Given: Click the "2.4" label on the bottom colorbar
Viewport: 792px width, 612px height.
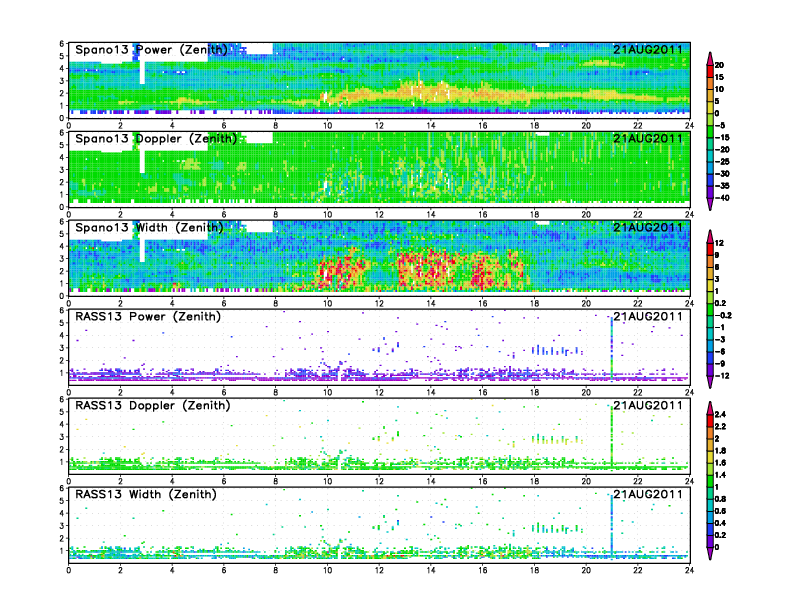Looking at the screenshot, I should pyautogui.click(x=720, y=415).
